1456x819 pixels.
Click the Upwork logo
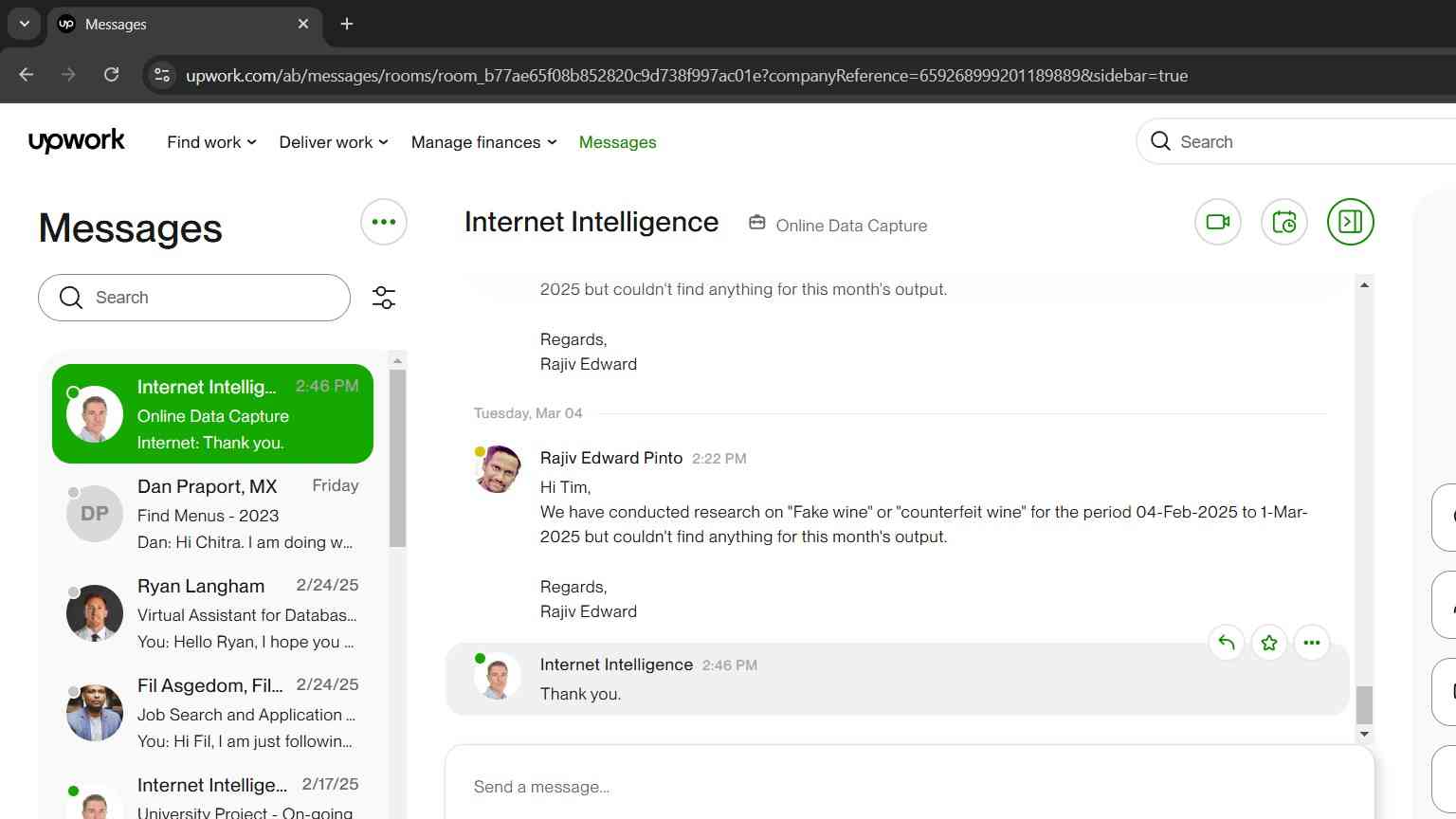[x=76, y=141]
